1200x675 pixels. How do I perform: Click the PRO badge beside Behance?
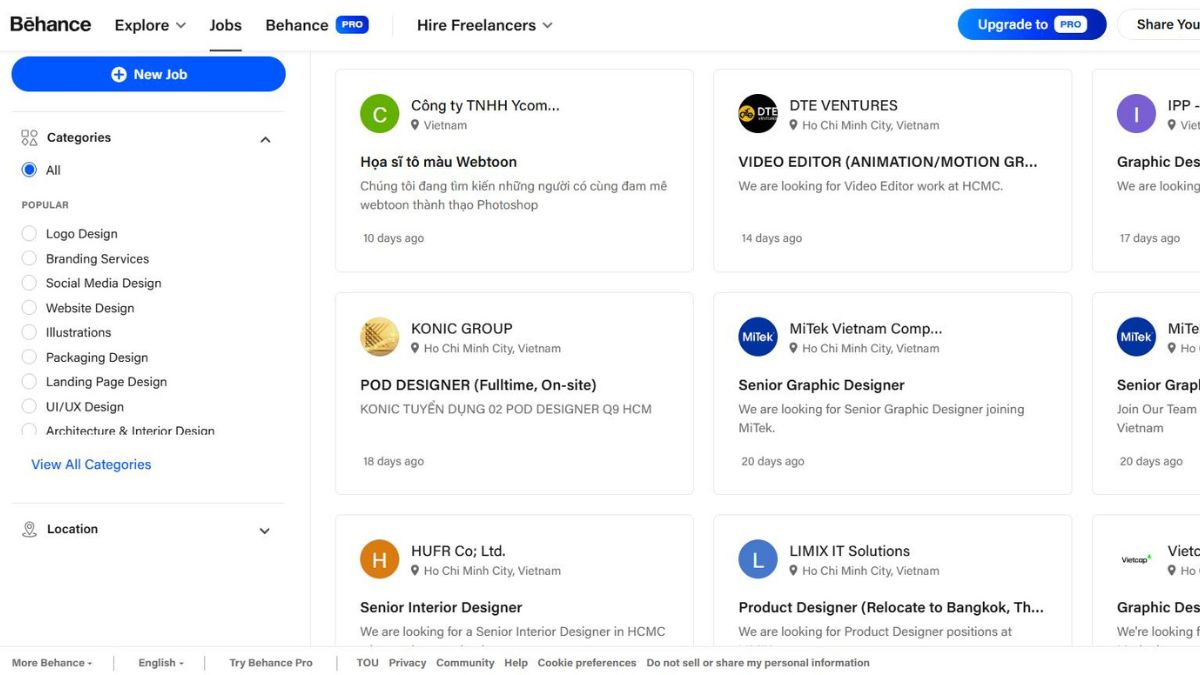click(x=352, y=25)
